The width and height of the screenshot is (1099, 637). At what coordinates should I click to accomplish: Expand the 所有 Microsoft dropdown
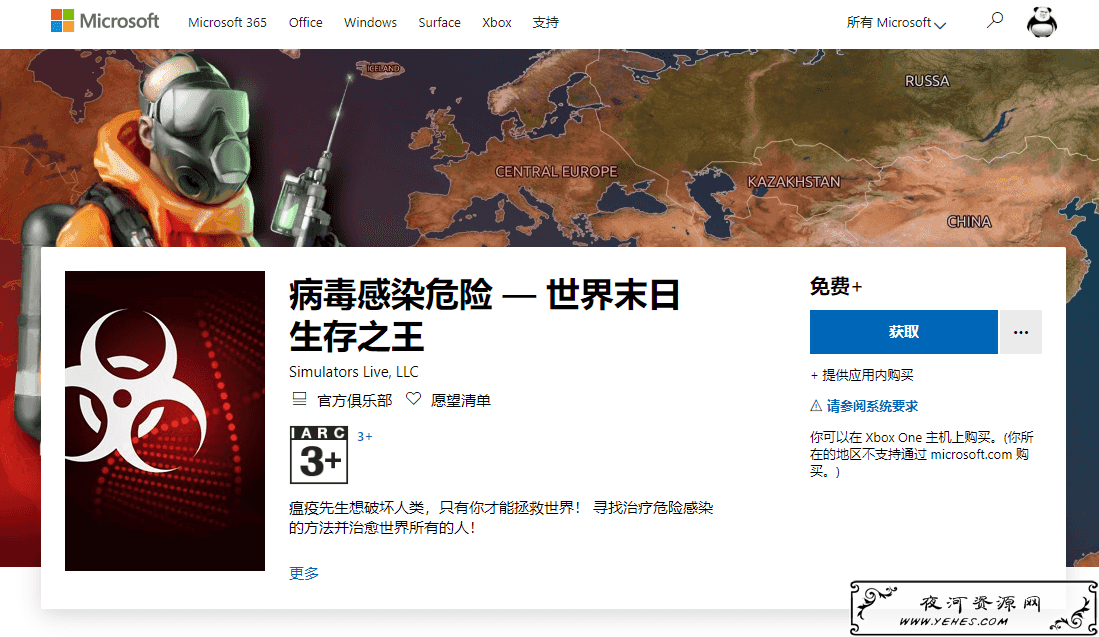[x=896, y=22]
